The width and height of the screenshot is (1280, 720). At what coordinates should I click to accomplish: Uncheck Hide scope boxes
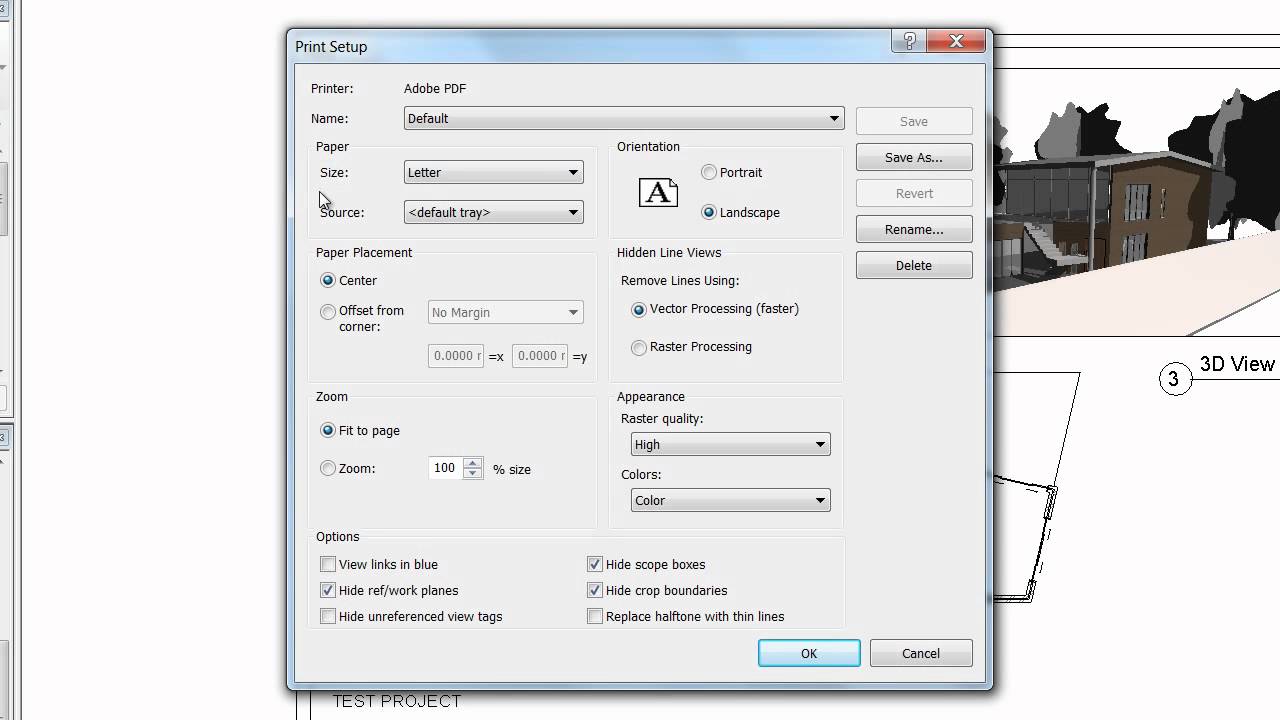pyautogui.click(x=646, y=564)
